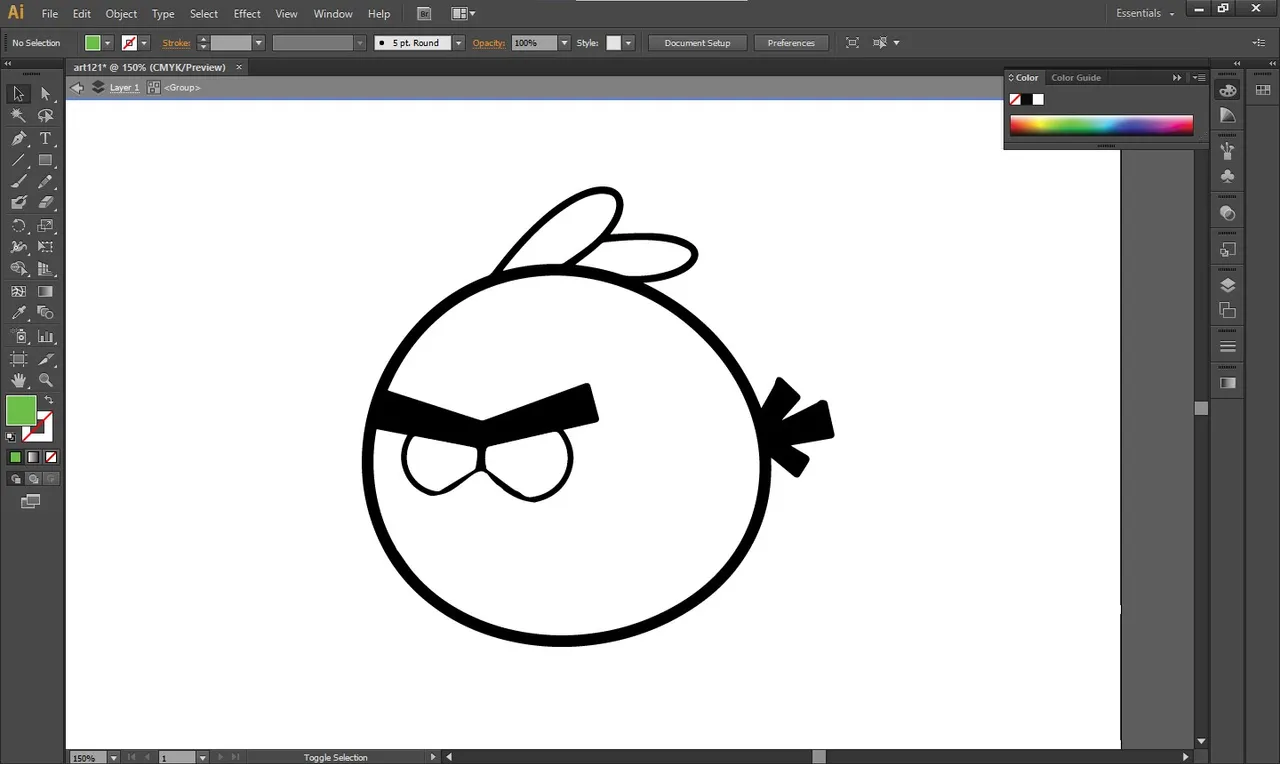Exit isolation mode with back arrow

[77, 88]
